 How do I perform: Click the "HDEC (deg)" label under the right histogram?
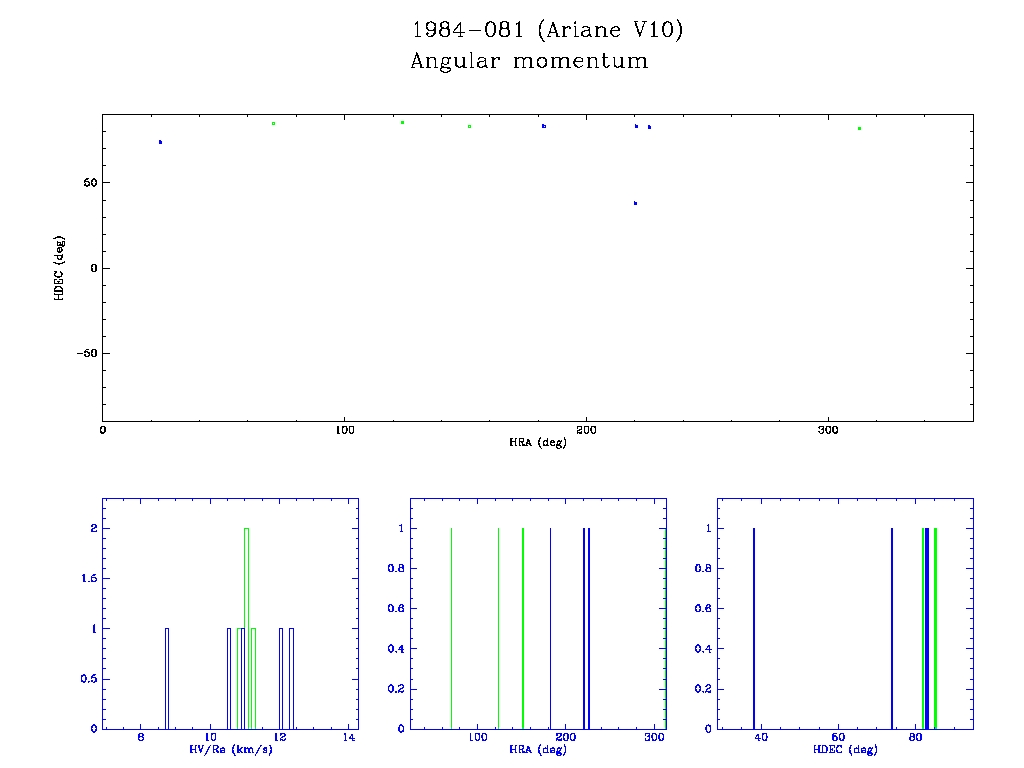845,749
